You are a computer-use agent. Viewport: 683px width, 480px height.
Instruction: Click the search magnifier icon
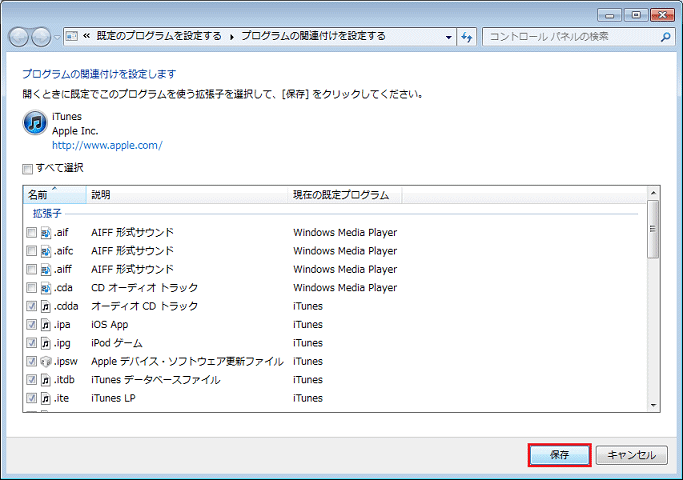(x=665, y=37)
